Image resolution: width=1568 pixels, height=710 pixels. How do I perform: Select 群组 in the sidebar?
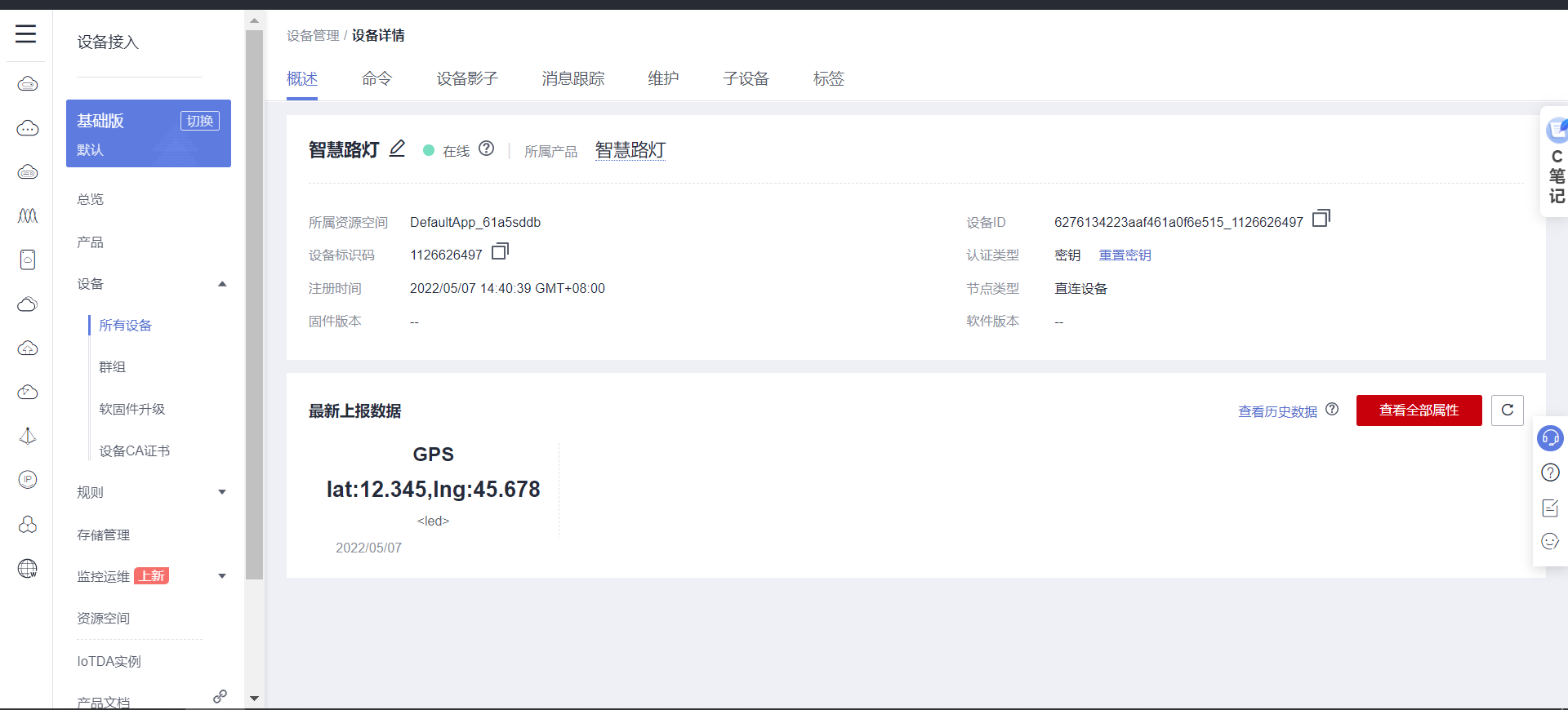click(x=113, y=367)
